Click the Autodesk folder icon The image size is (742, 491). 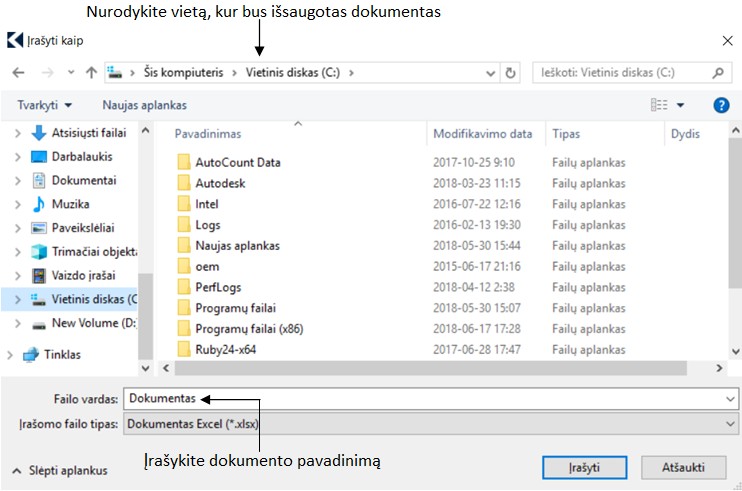pyautogui.click(x=184, y=183)
